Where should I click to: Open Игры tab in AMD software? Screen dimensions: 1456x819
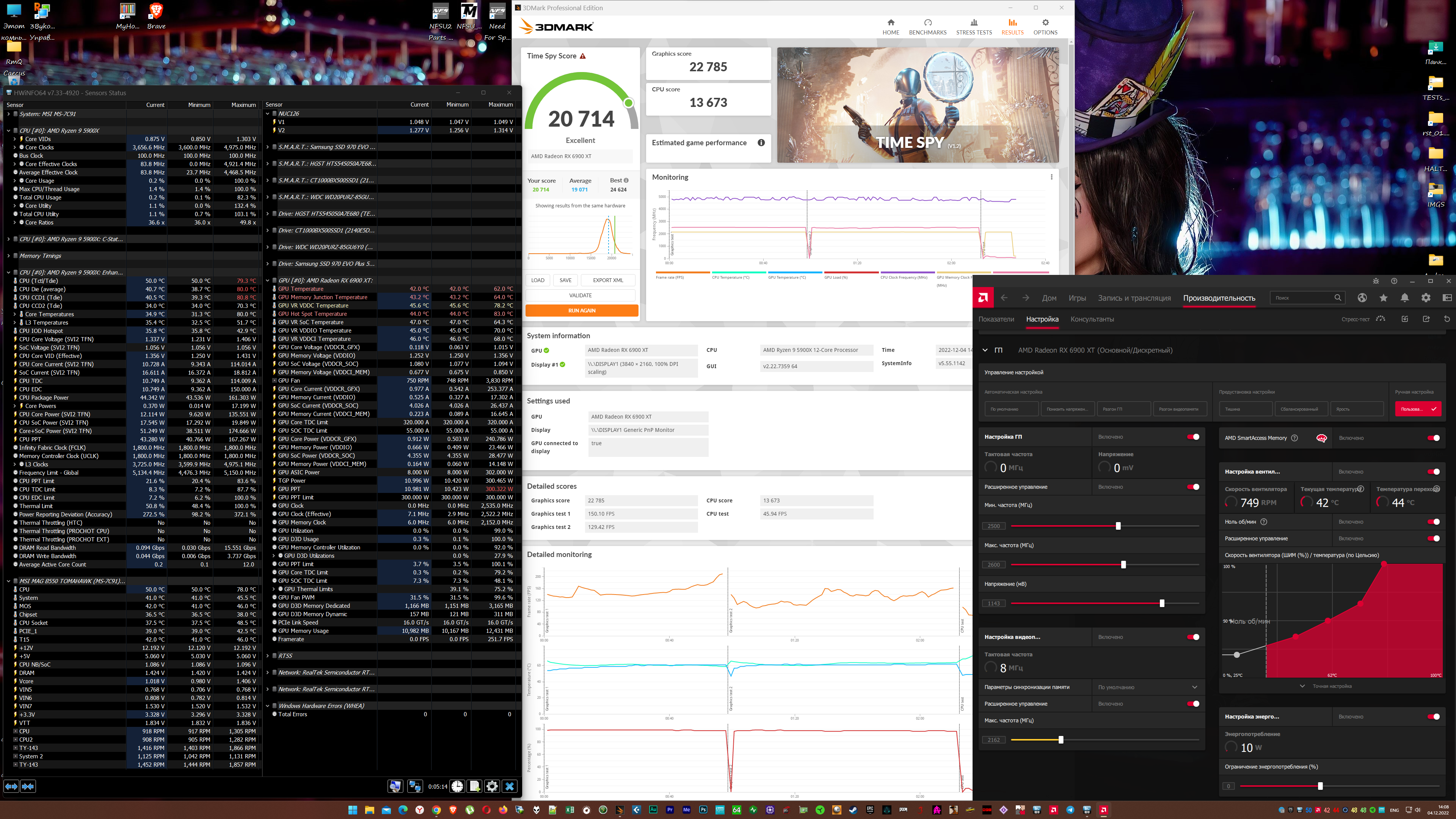click(x=1077, y=298)
